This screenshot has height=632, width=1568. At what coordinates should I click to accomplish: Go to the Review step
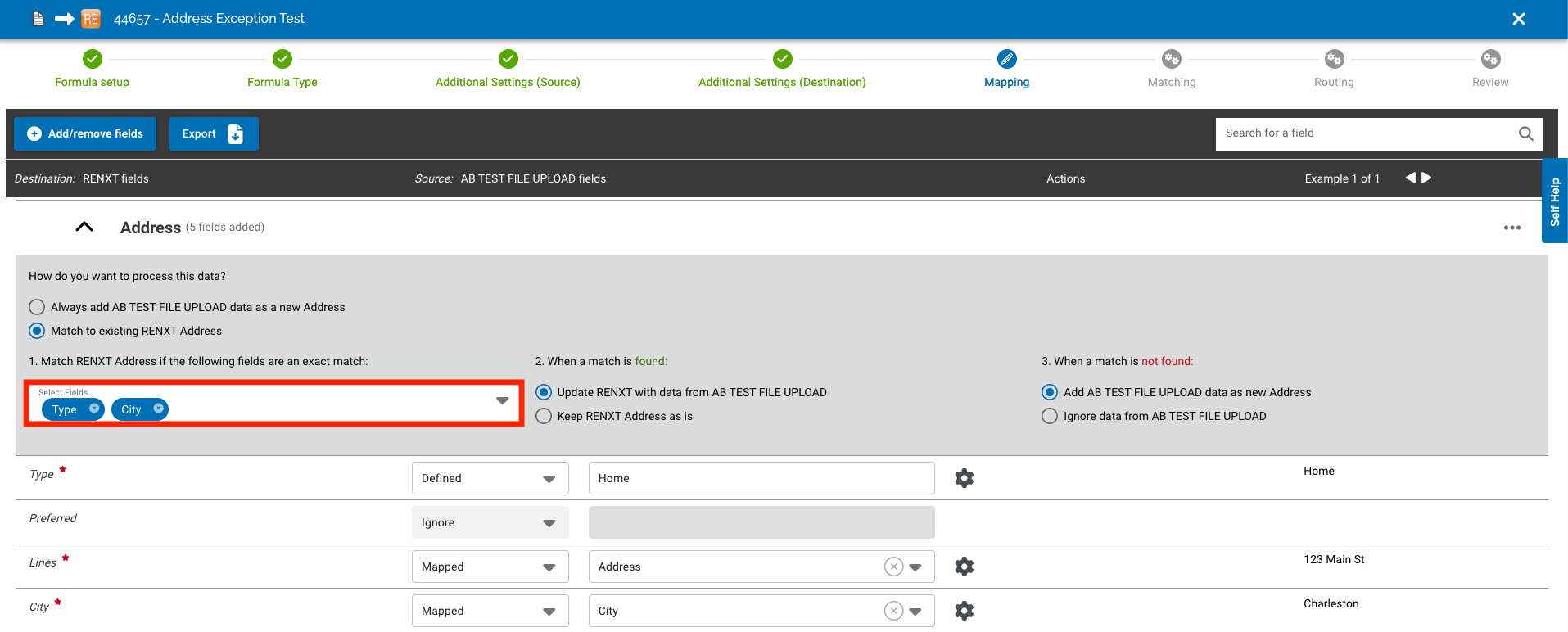coord(1490,69)
